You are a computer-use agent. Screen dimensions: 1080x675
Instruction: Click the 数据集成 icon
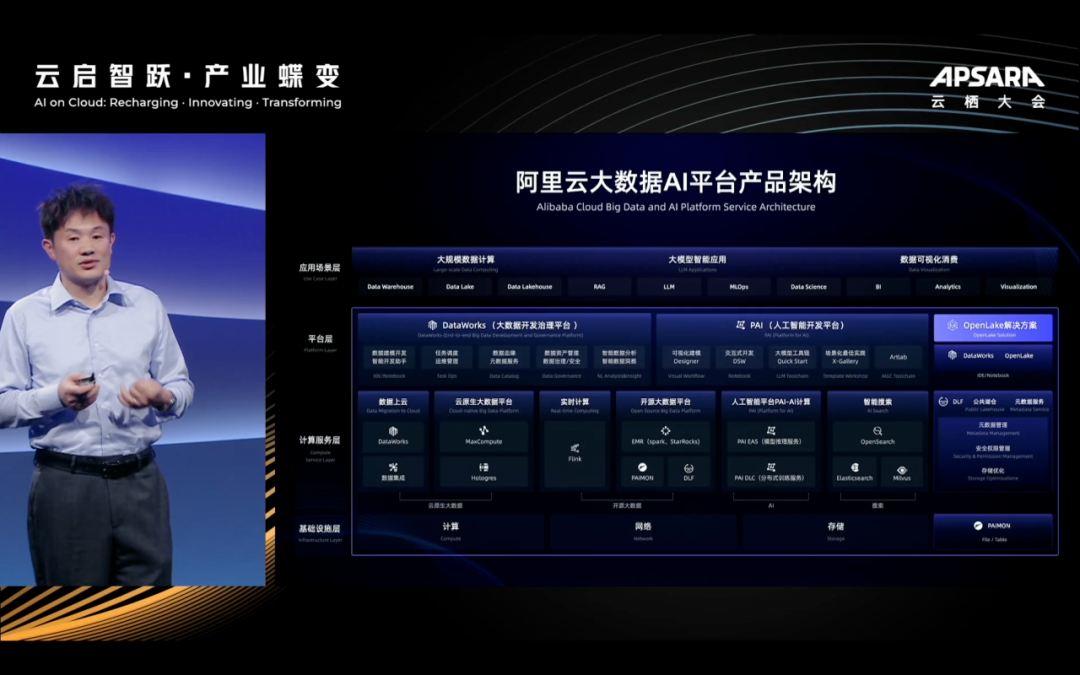[393, 468]
